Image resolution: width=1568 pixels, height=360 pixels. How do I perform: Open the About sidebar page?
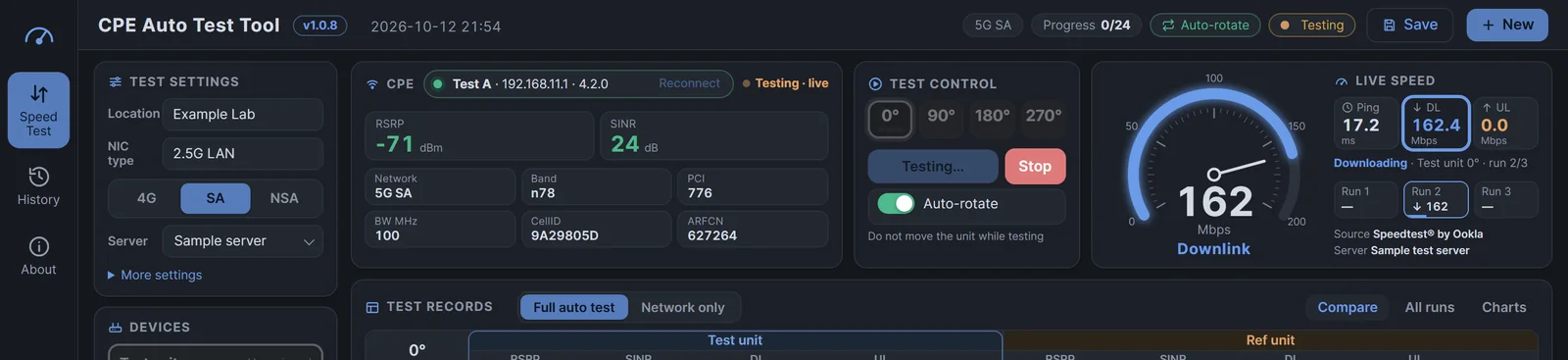tap(38, 256)
